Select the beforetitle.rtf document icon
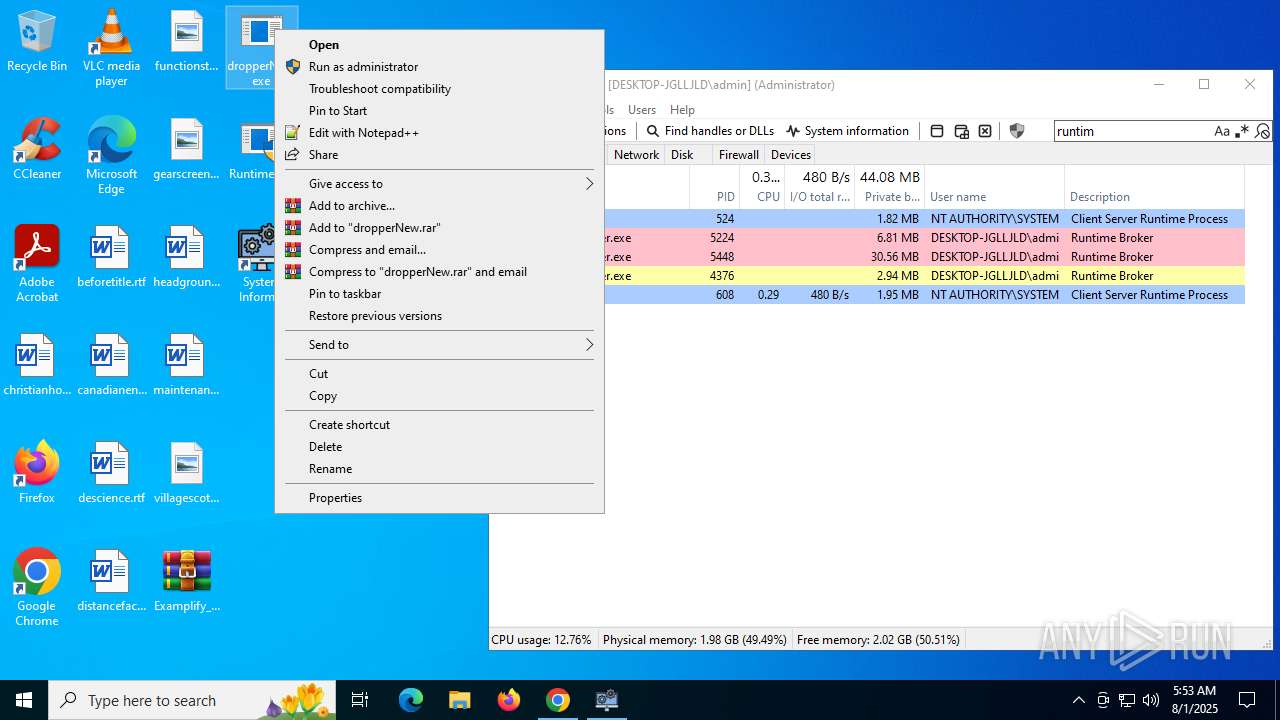 (111, 256)
